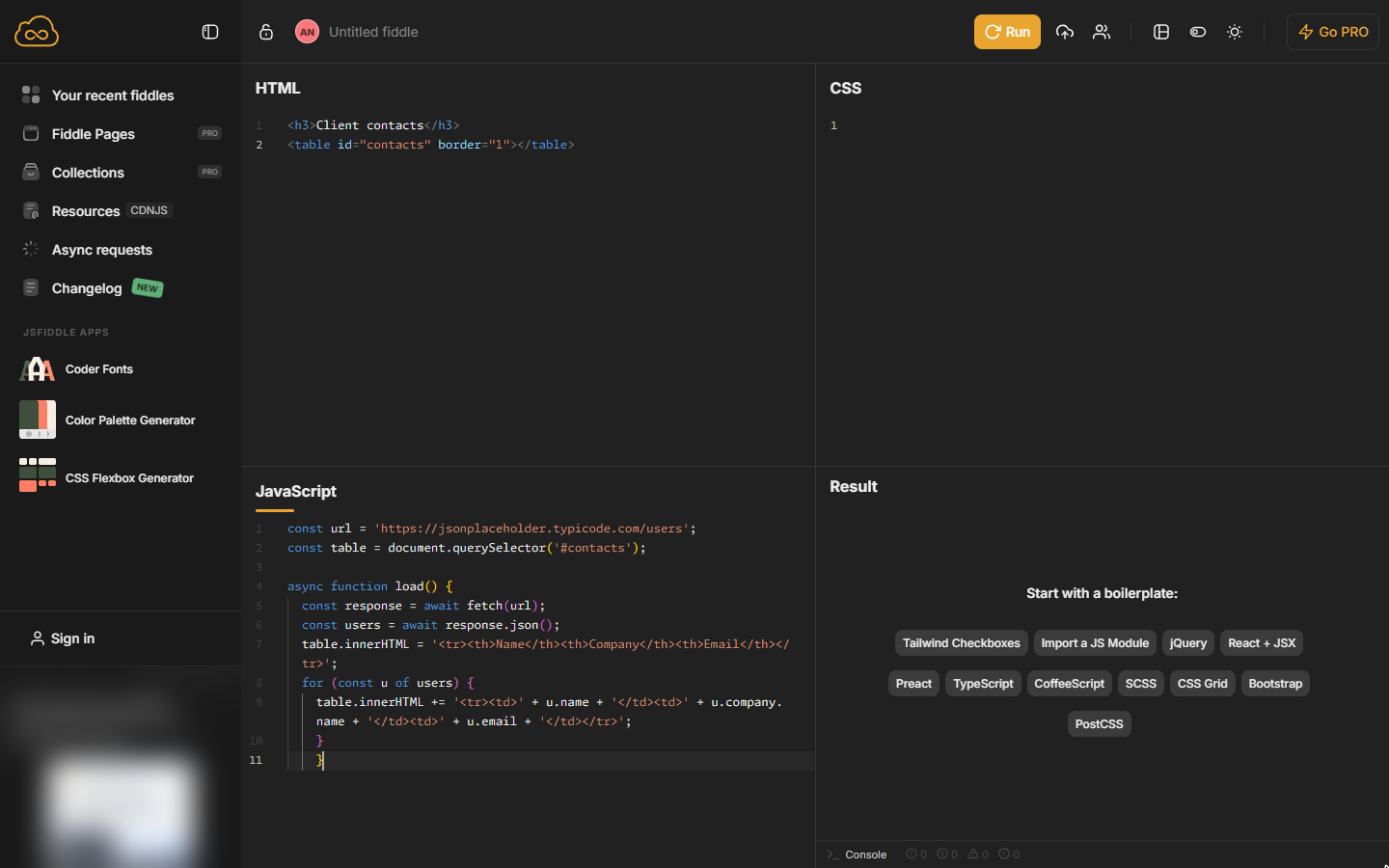Image resolution: width=1389 pixels, height=868 pixels.
Task: Click the Untitled fiddle title field
Action: click(373, 32)
